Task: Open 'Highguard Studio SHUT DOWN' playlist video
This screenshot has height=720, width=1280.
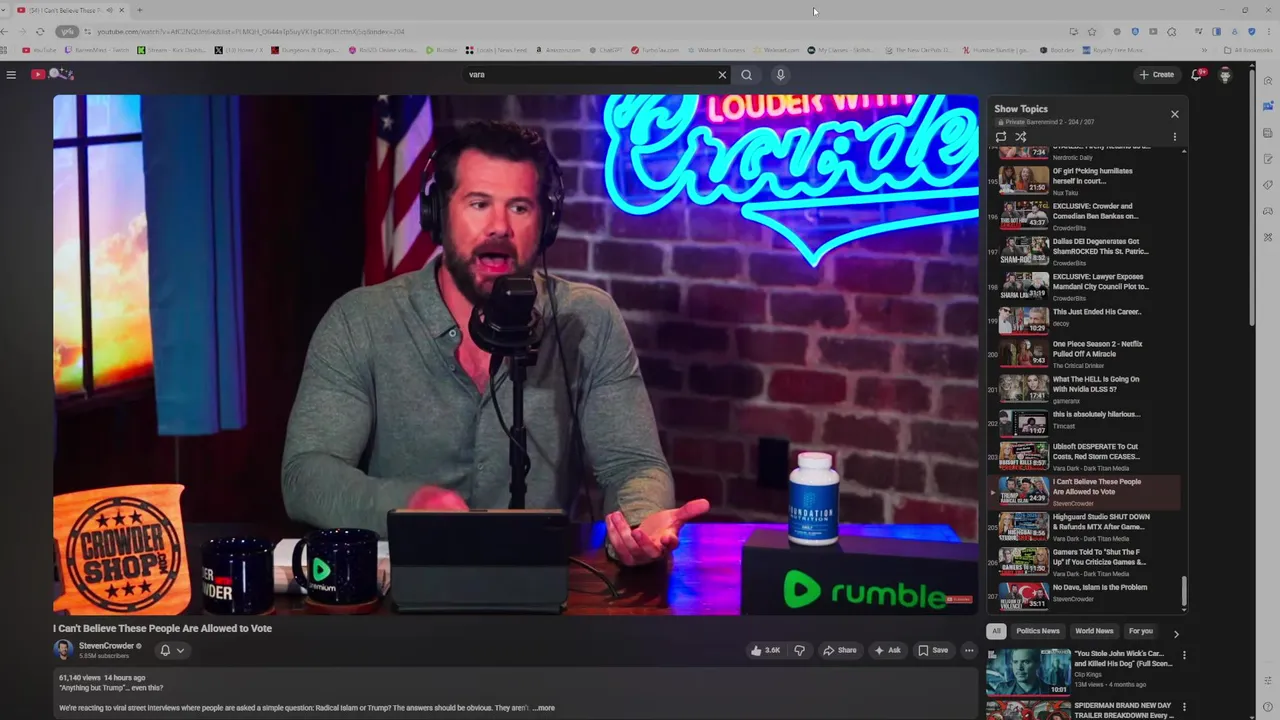Action: coord(1084,527)
